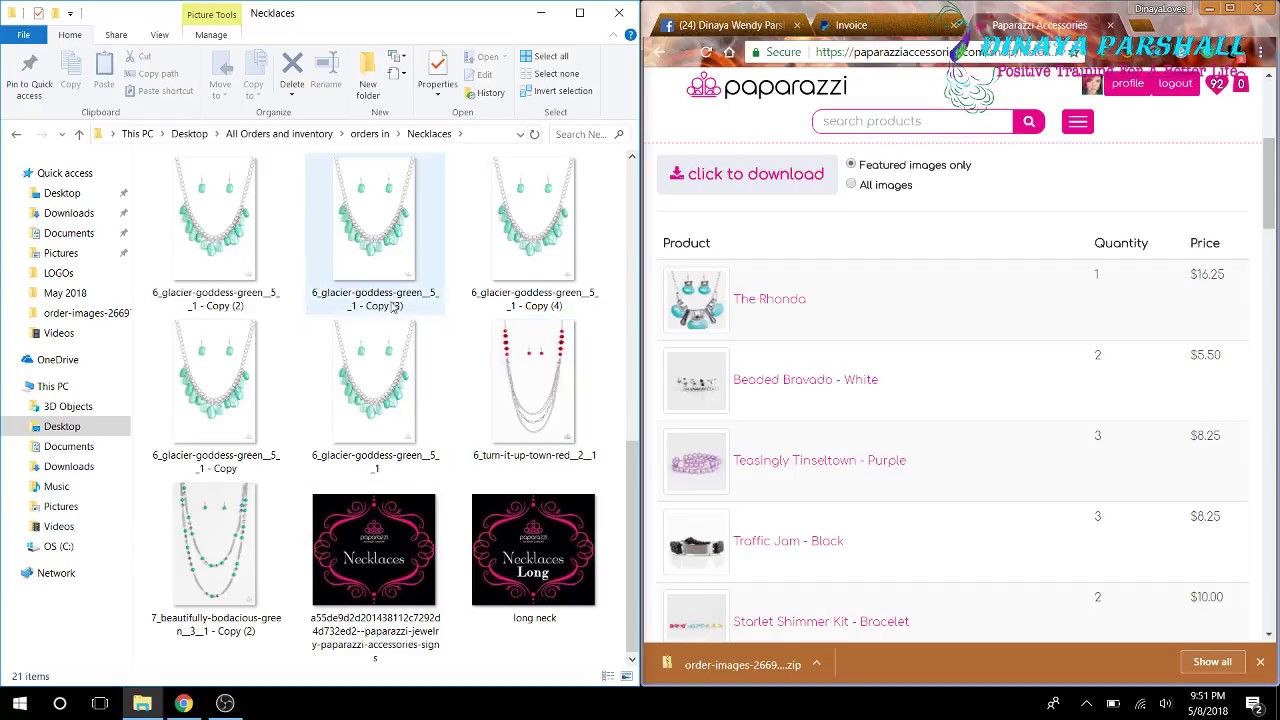
Task: Open address bar history dropdown
Action: click(519, 134)
